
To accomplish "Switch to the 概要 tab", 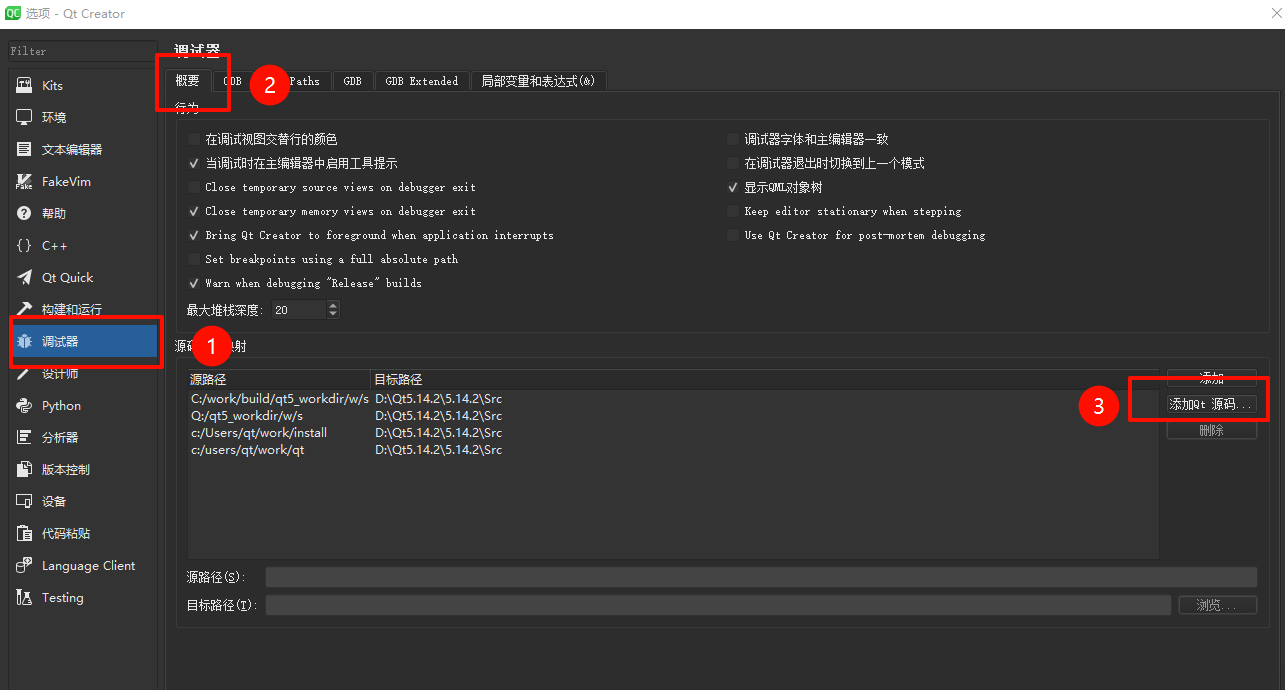I will point(188,81).
